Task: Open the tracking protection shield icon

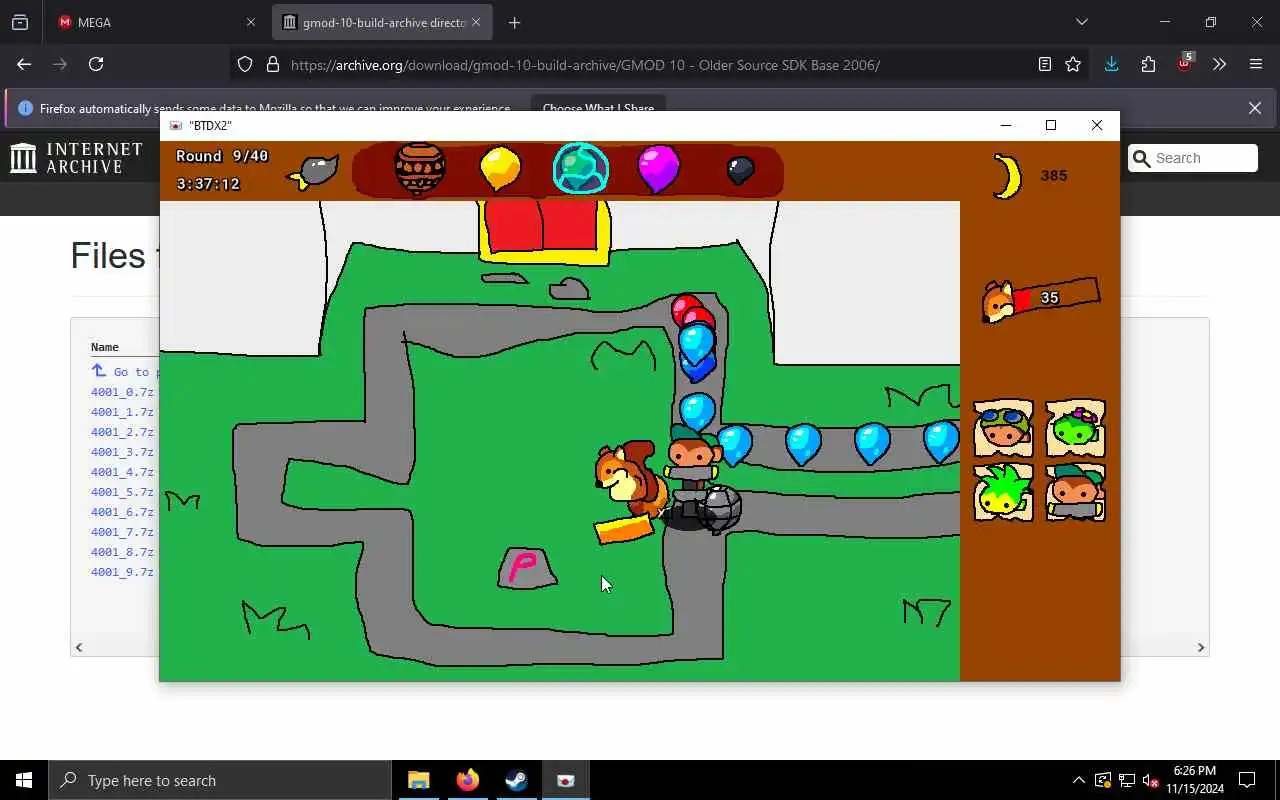Action: tap(245, 65)
